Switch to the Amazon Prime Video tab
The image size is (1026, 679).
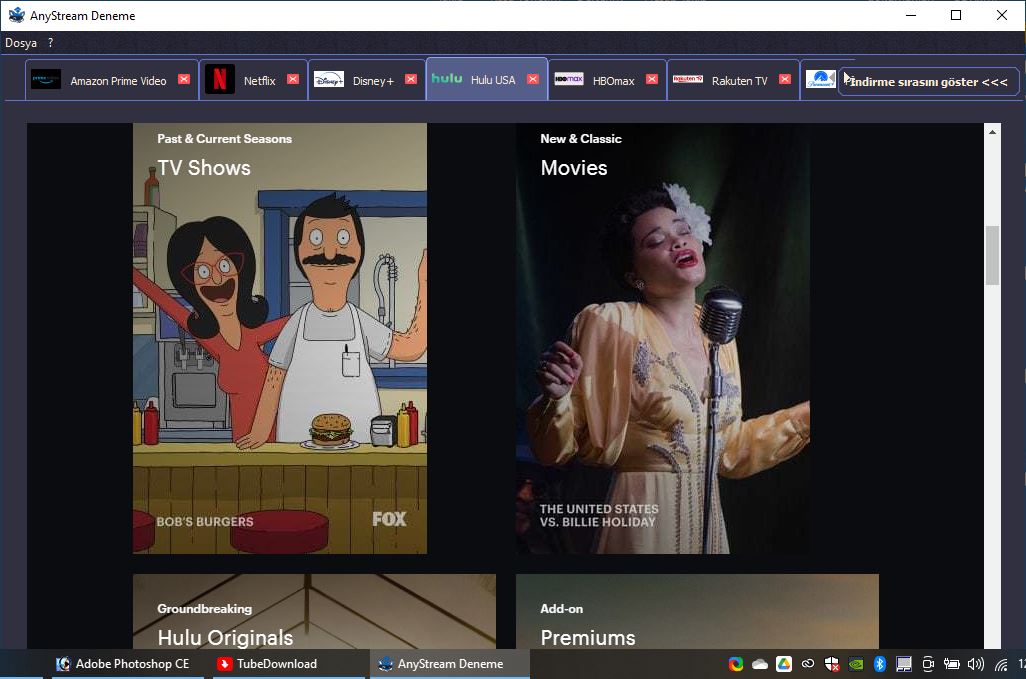[x=111, y=80]
